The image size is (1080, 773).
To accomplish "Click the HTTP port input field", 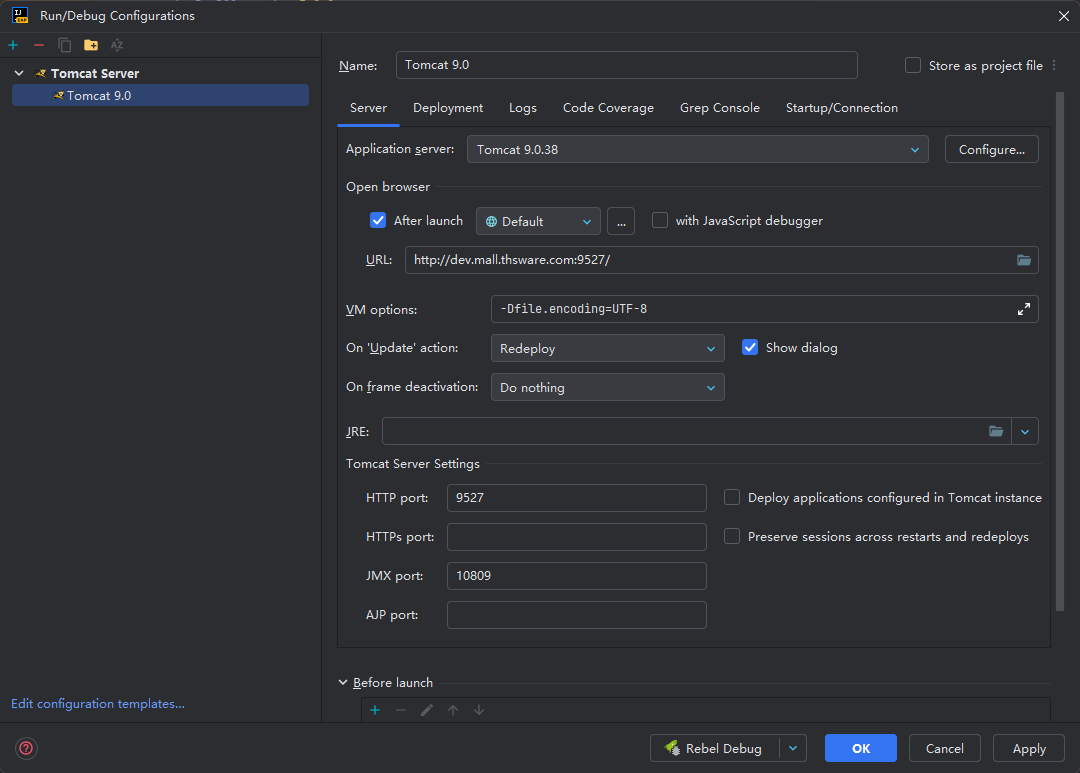I will [x=576, y=497].
